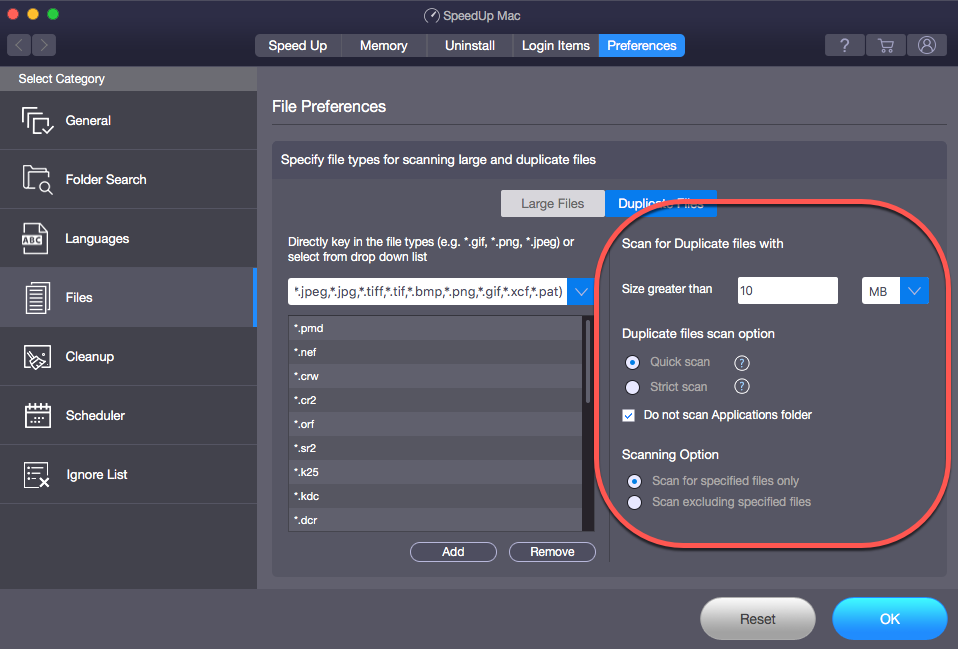Show help for Strict scan option

(742, 386)
